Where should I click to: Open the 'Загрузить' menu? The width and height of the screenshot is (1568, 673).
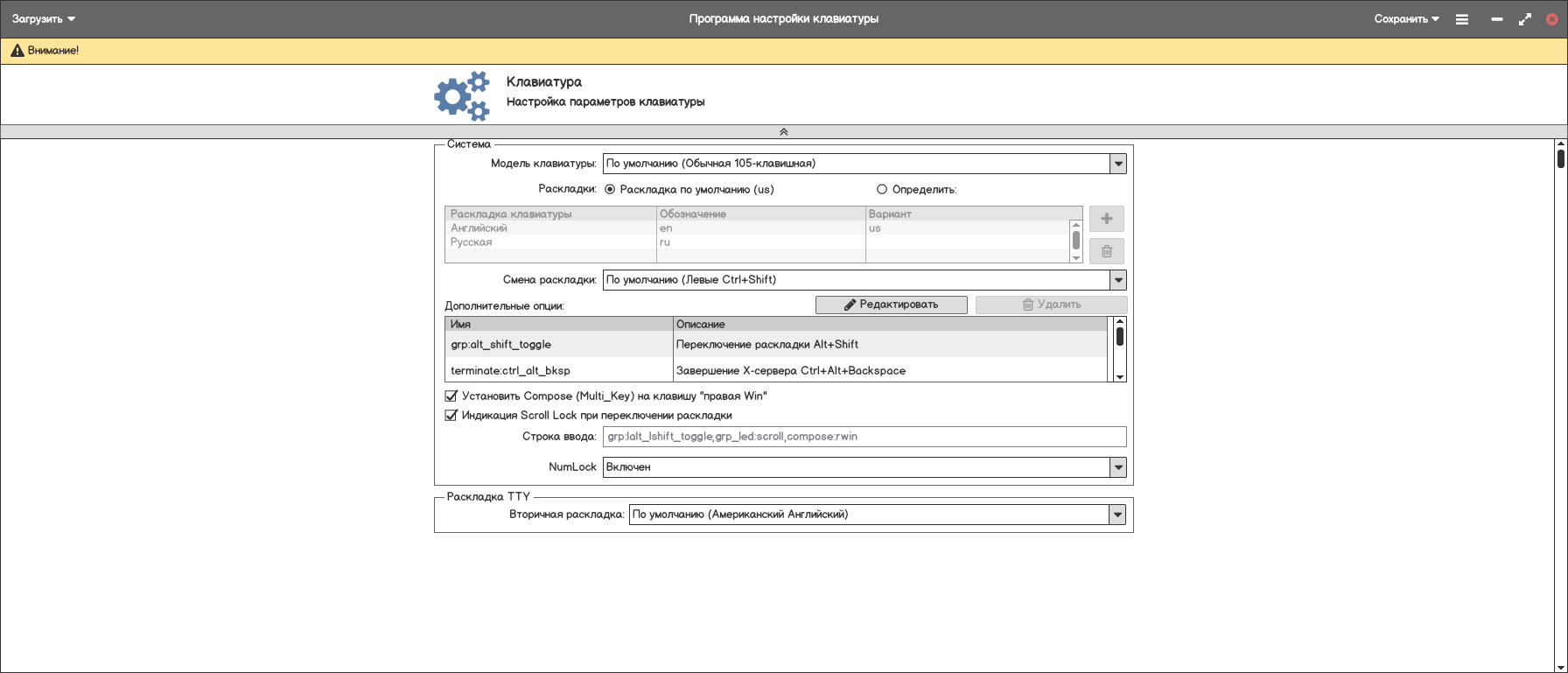[44, 19]
